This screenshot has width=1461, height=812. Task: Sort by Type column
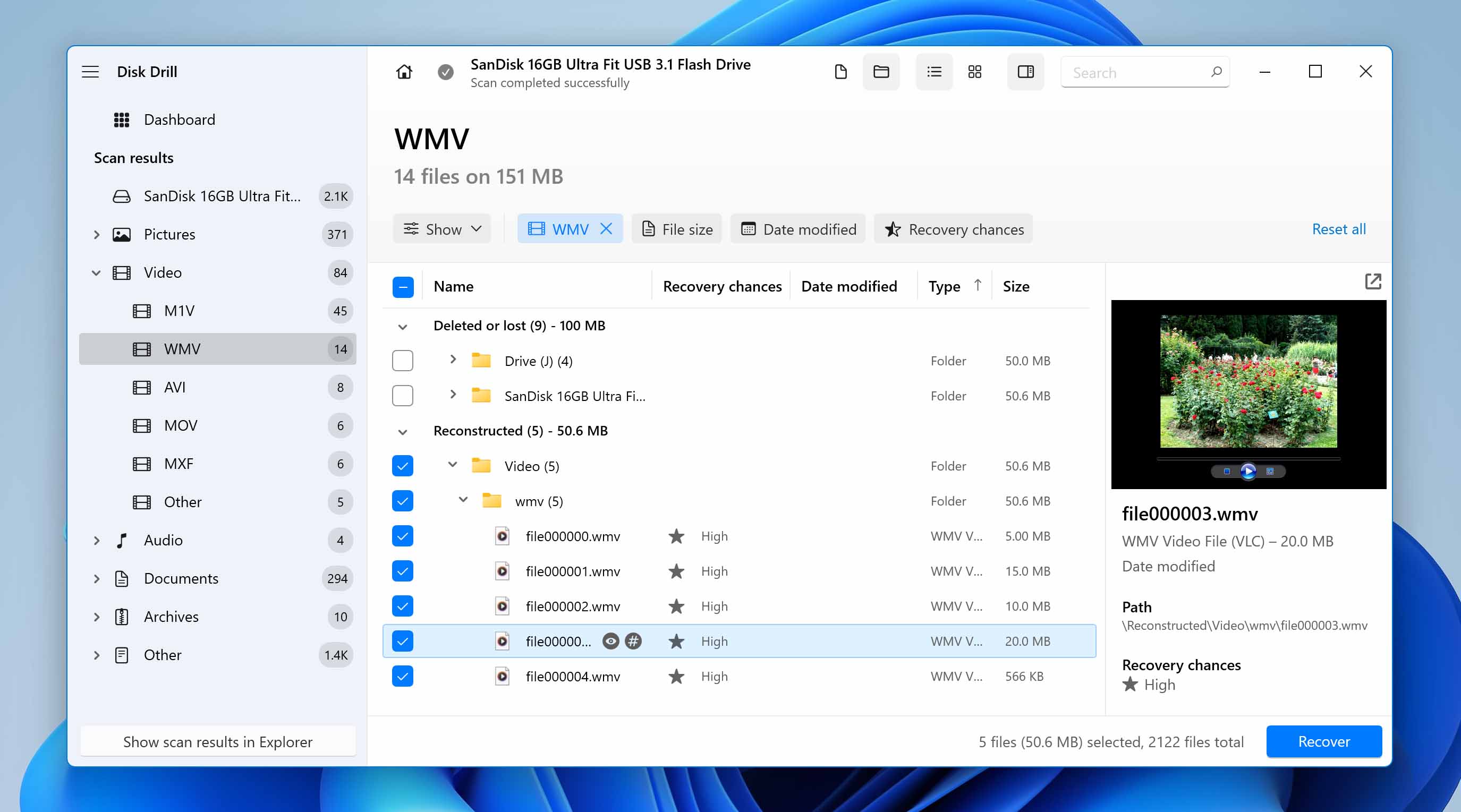click(x=954, y=286)
